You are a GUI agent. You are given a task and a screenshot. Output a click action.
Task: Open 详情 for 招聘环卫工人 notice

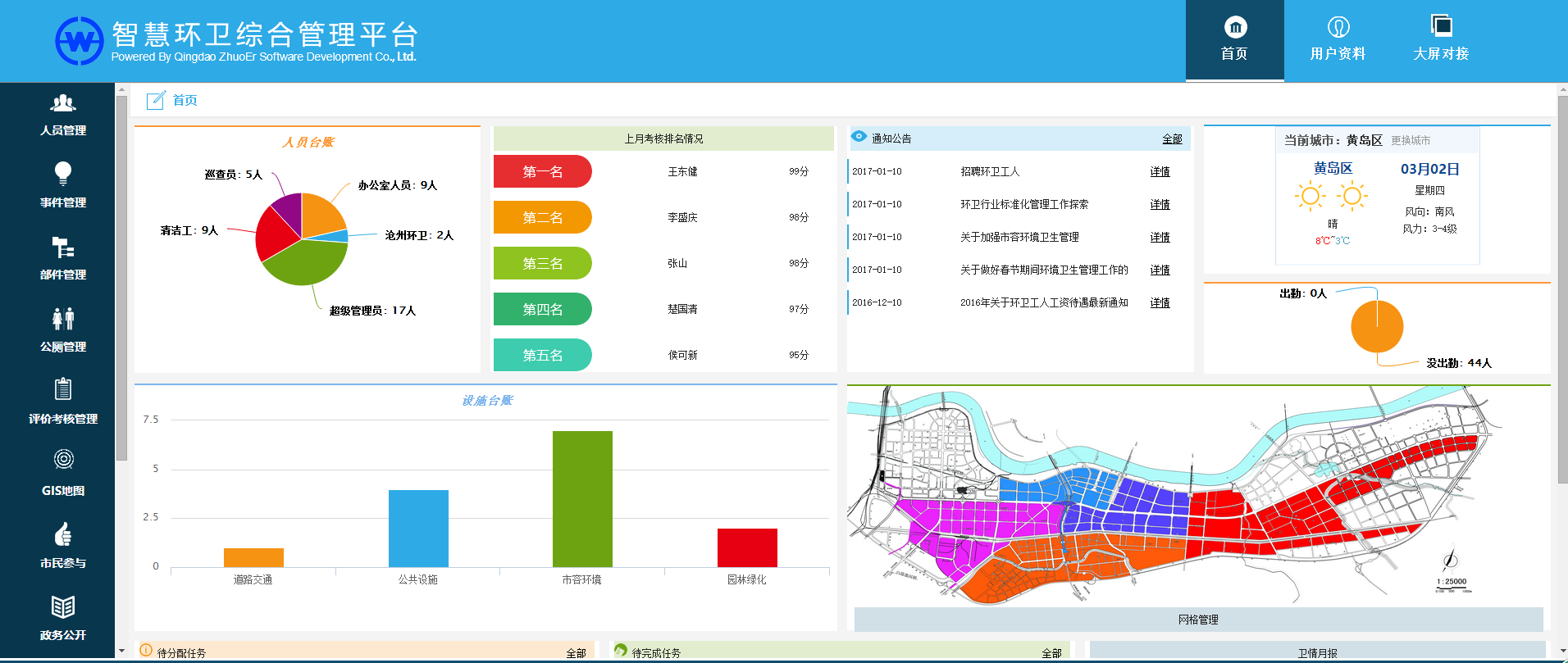pyautogui.click(x=1160, y=172)
